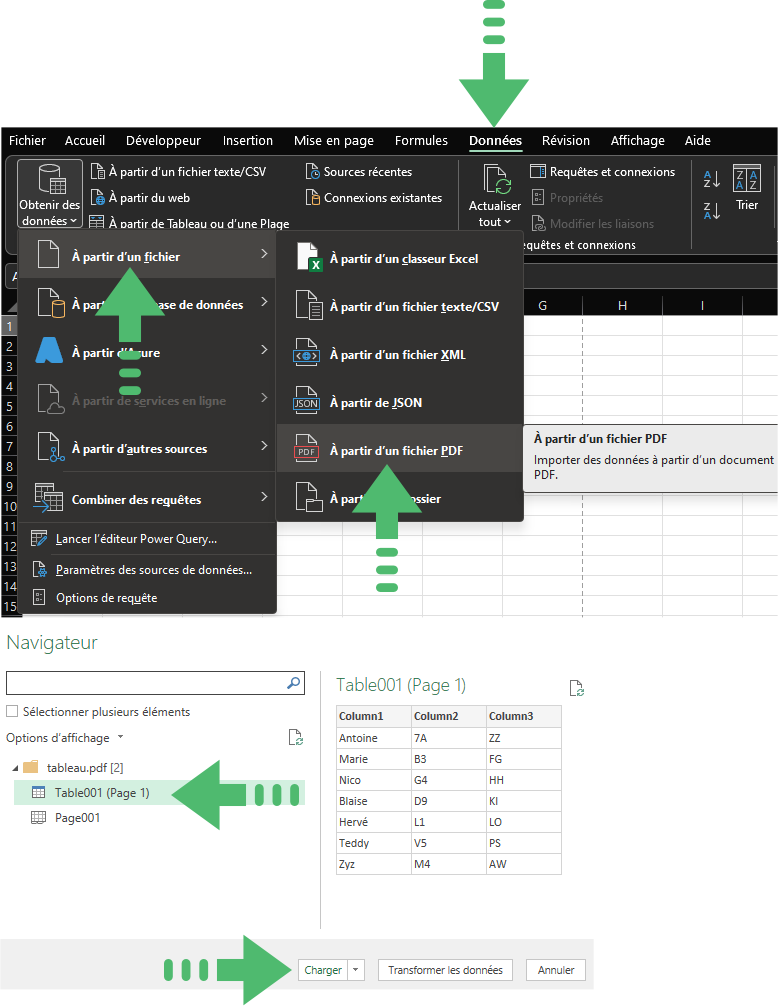Click the XML file icon

click(x=307, y=353)
